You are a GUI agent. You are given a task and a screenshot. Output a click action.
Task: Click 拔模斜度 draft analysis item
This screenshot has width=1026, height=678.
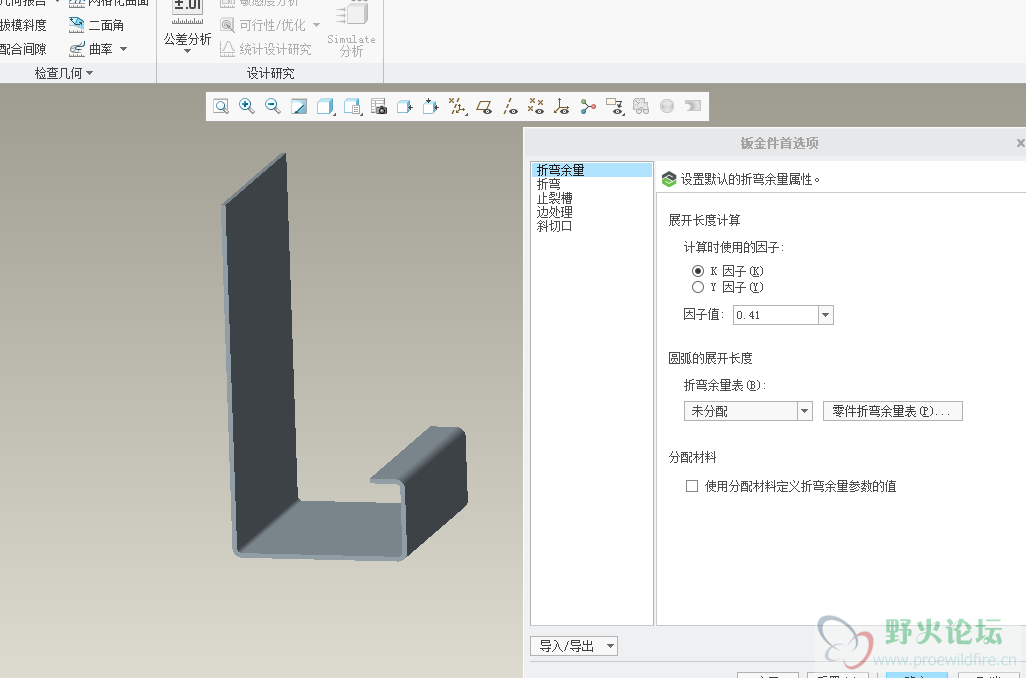pos(24,25)
